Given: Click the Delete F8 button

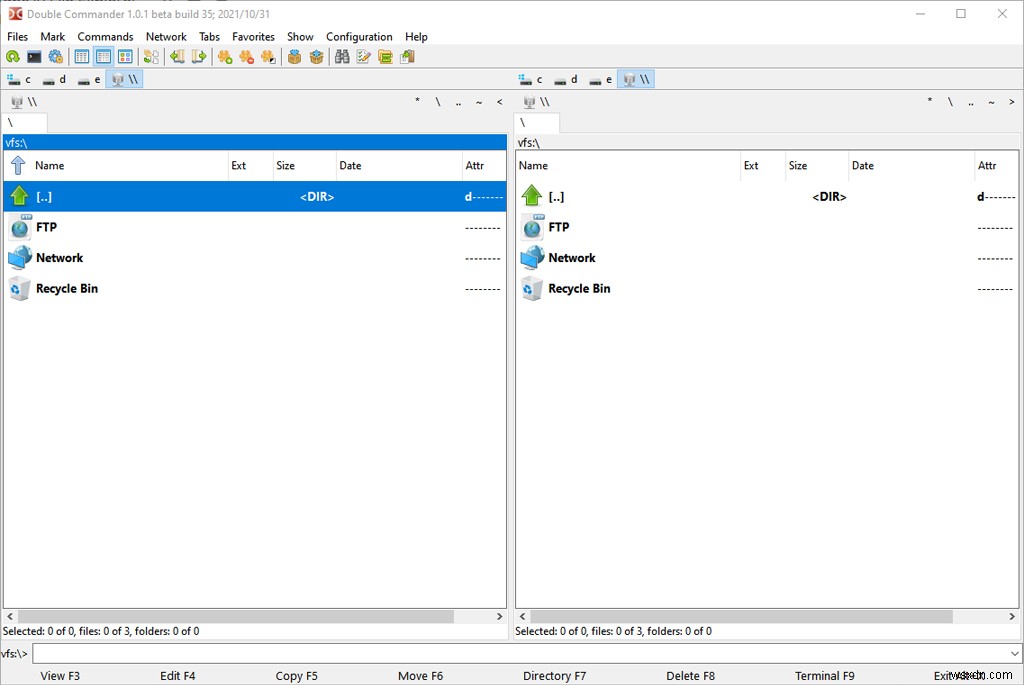Looking at the screenshot, I should [690, 676].
